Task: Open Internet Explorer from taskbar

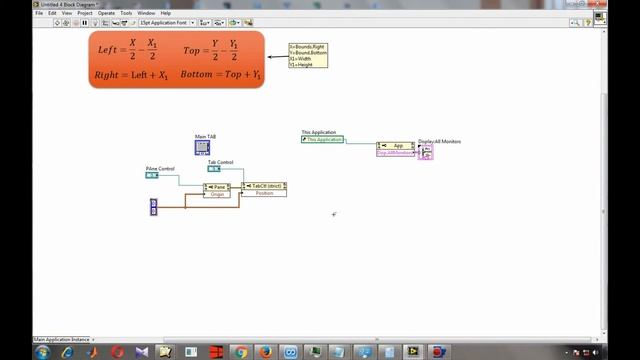Action: (x=67, y=352)
